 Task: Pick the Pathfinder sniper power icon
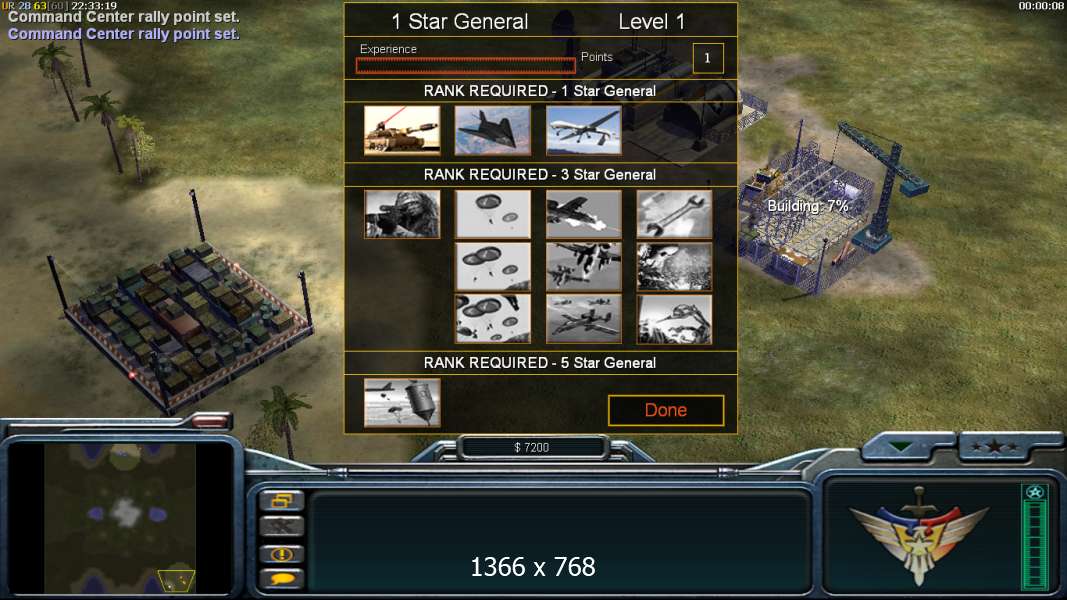pos(402,214)
